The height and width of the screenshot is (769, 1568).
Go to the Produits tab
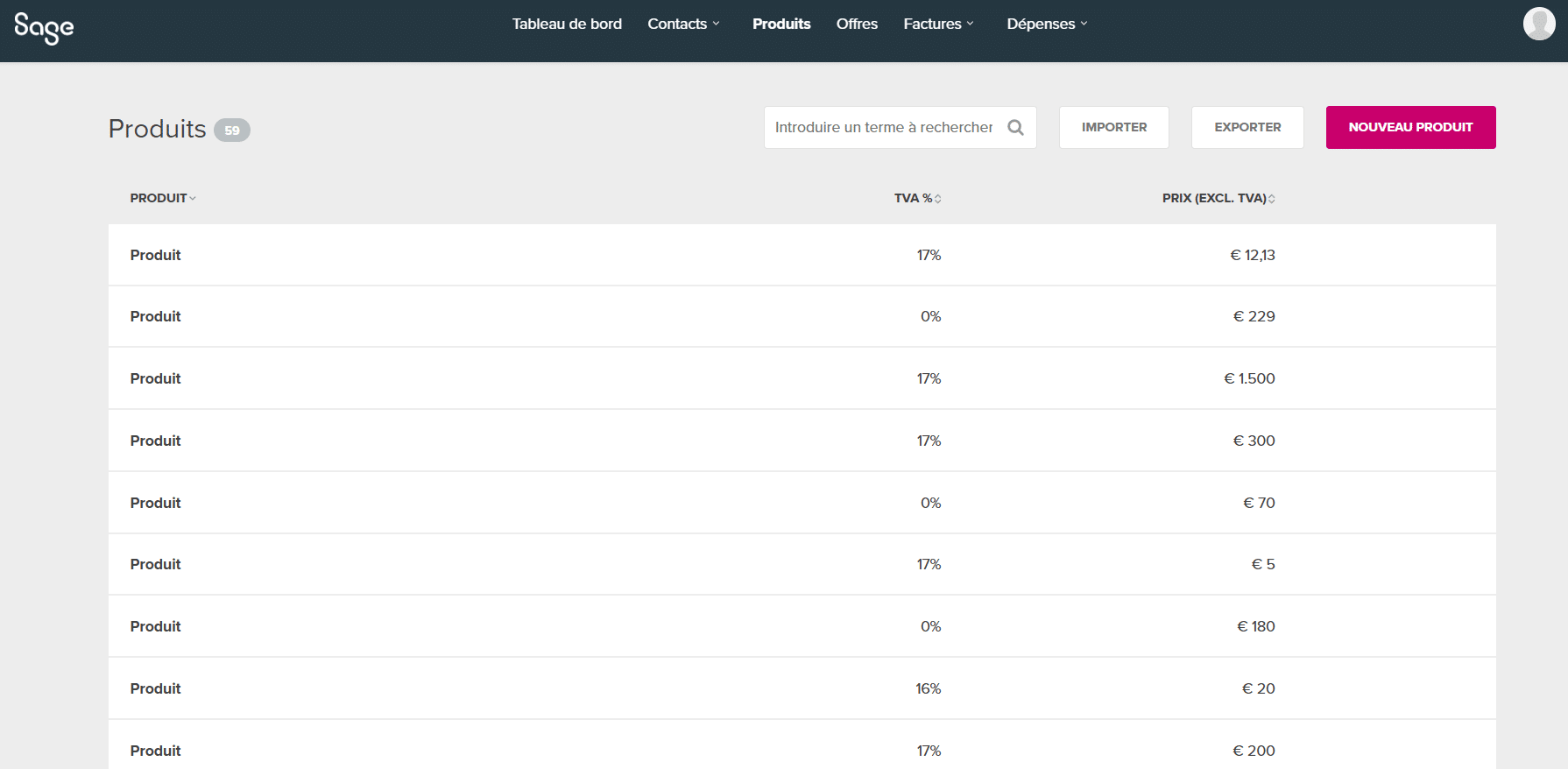click(x=781, y=24)
